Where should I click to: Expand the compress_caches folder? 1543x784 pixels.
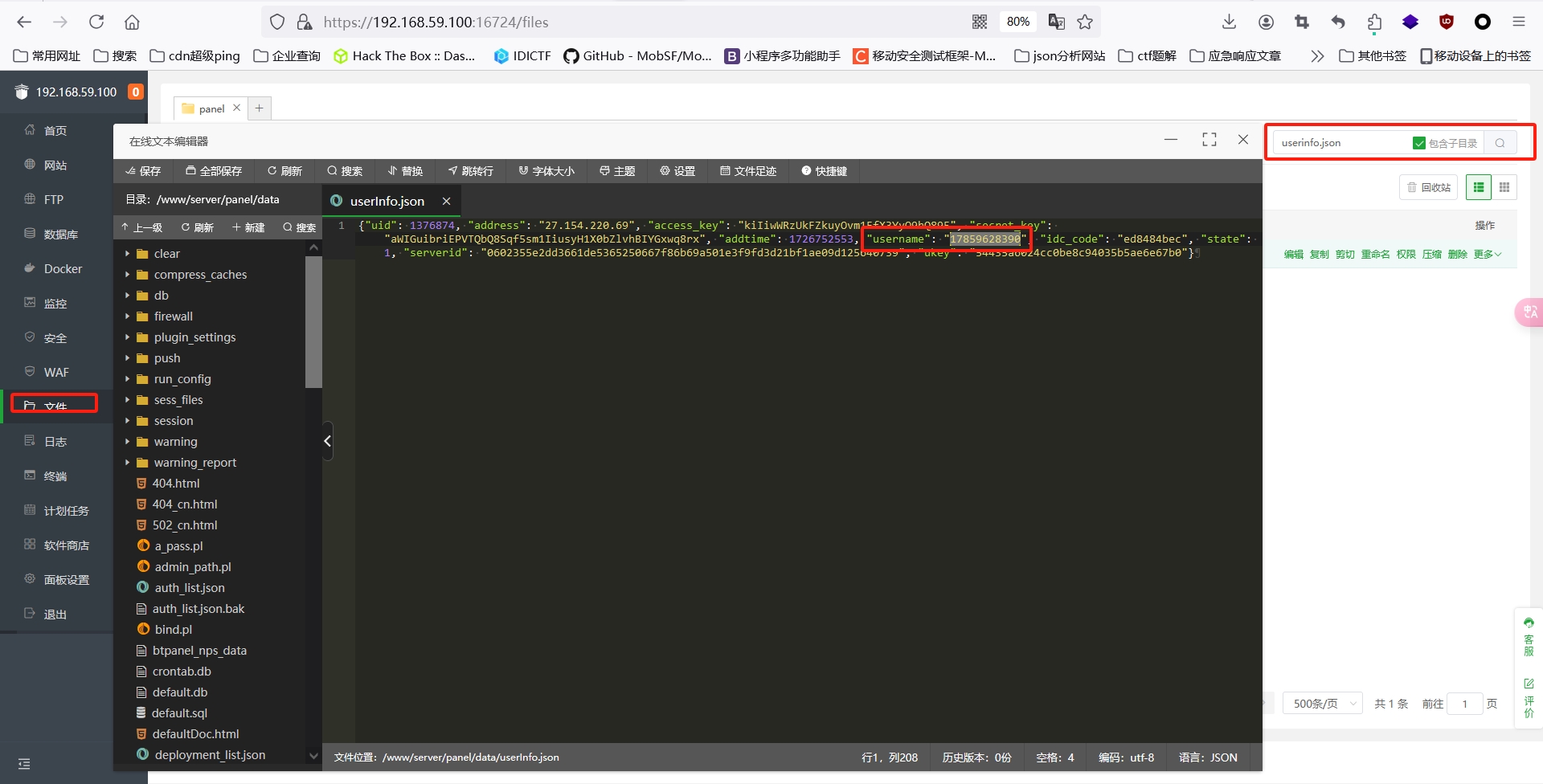pyautogui.click(x=127, y=274)
